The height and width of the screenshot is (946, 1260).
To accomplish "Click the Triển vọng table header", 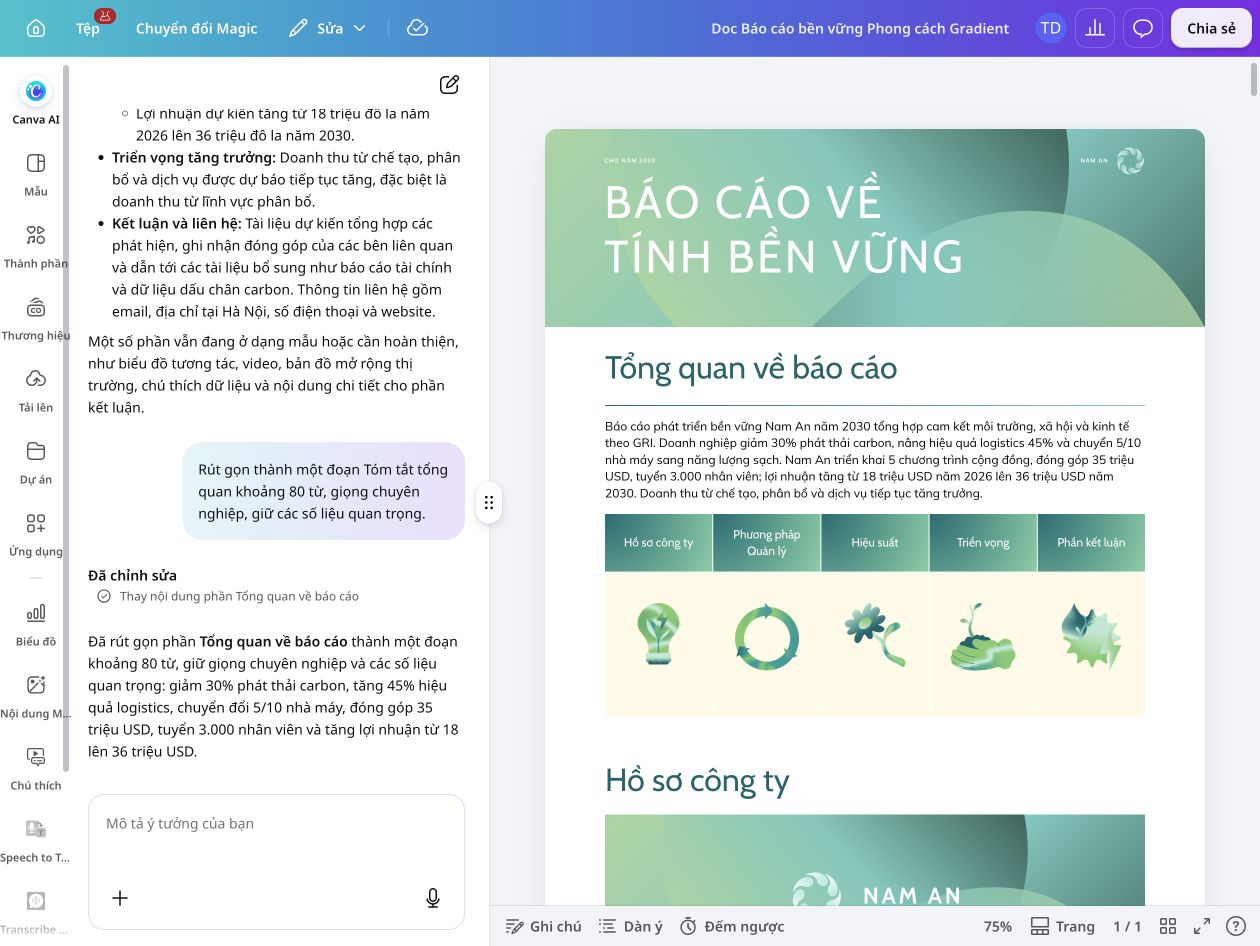I will click(983, 543).
